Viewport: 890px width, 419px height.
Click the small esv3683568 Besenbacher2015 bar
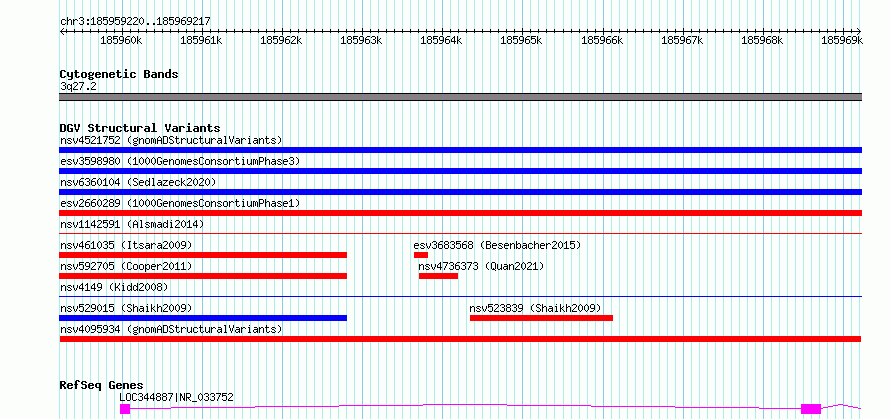tap(421, 255)
